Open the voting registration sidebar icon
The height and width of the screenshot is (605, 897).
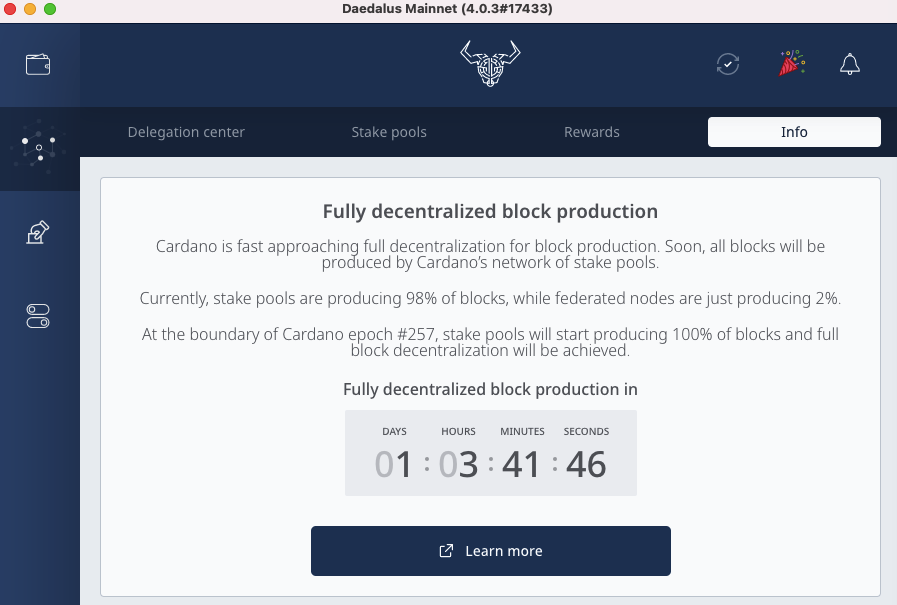(x=38, y=232)
